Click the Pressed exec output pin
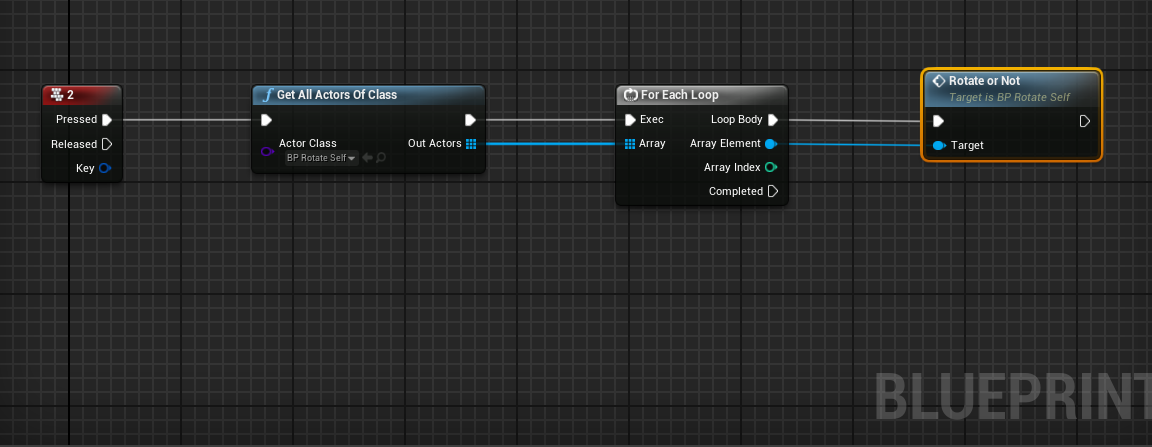The image size is (1152, 447). tap(107, 120)
